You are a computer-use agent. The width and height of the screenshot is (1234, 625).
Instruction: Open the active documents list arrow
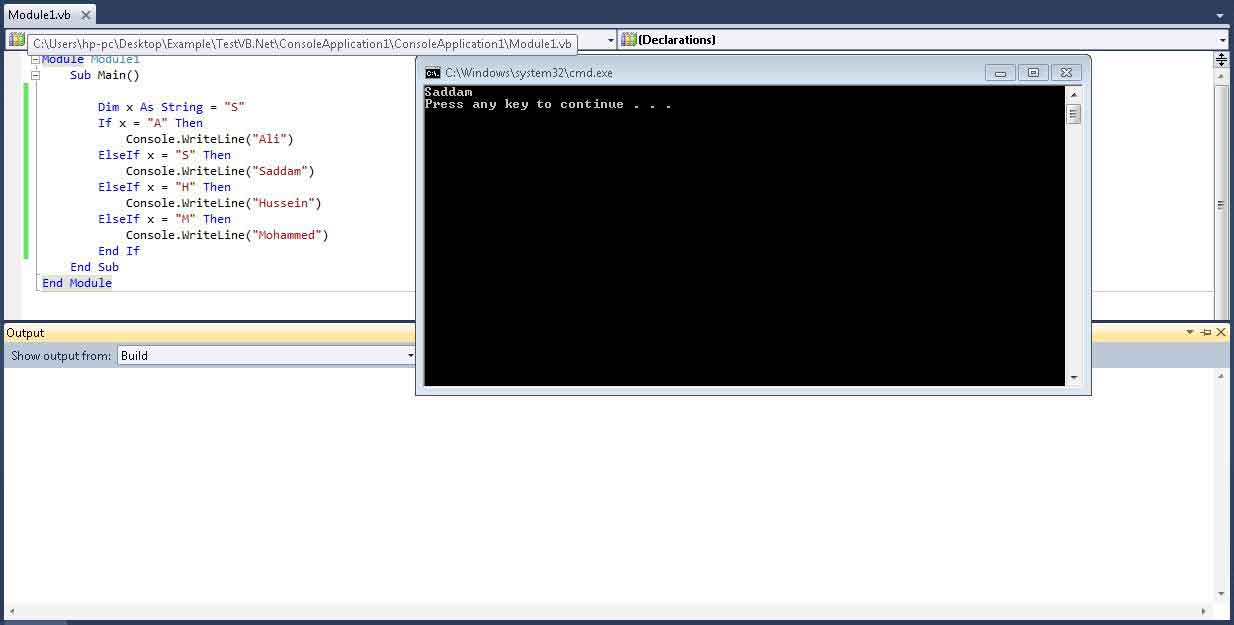click(x=1220, y=16)
